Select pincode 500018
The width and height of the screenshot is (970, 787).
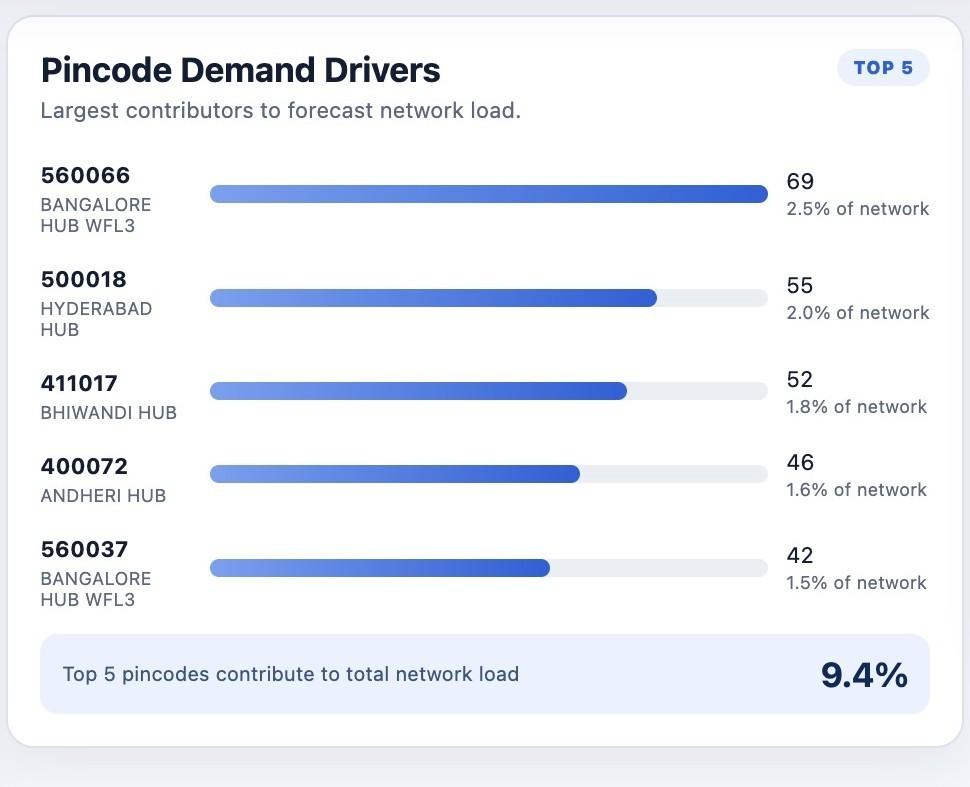click(x=84, y=280)
